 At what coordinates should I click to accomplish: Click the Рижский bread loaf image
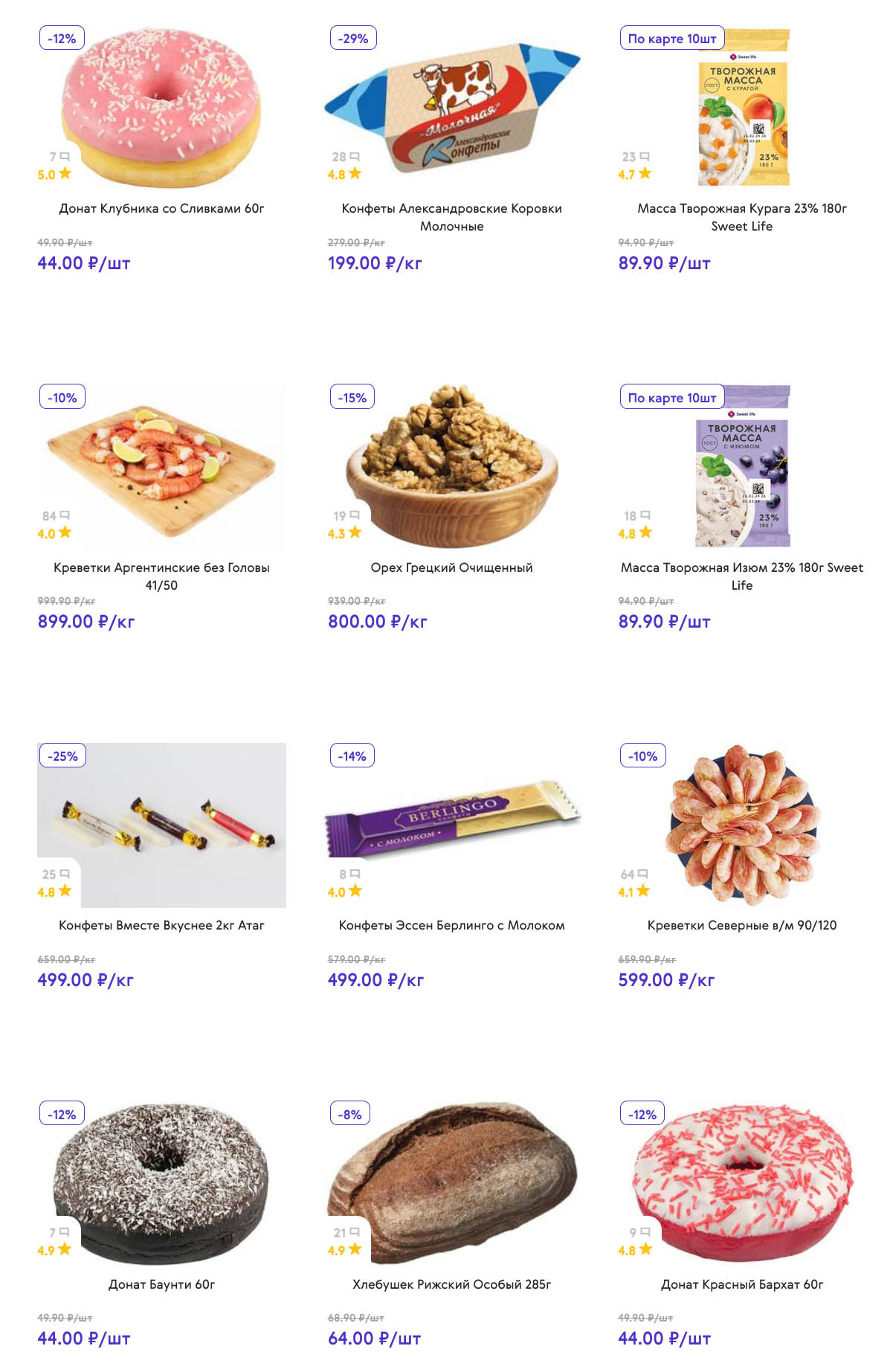click(x=451, y=1182)
